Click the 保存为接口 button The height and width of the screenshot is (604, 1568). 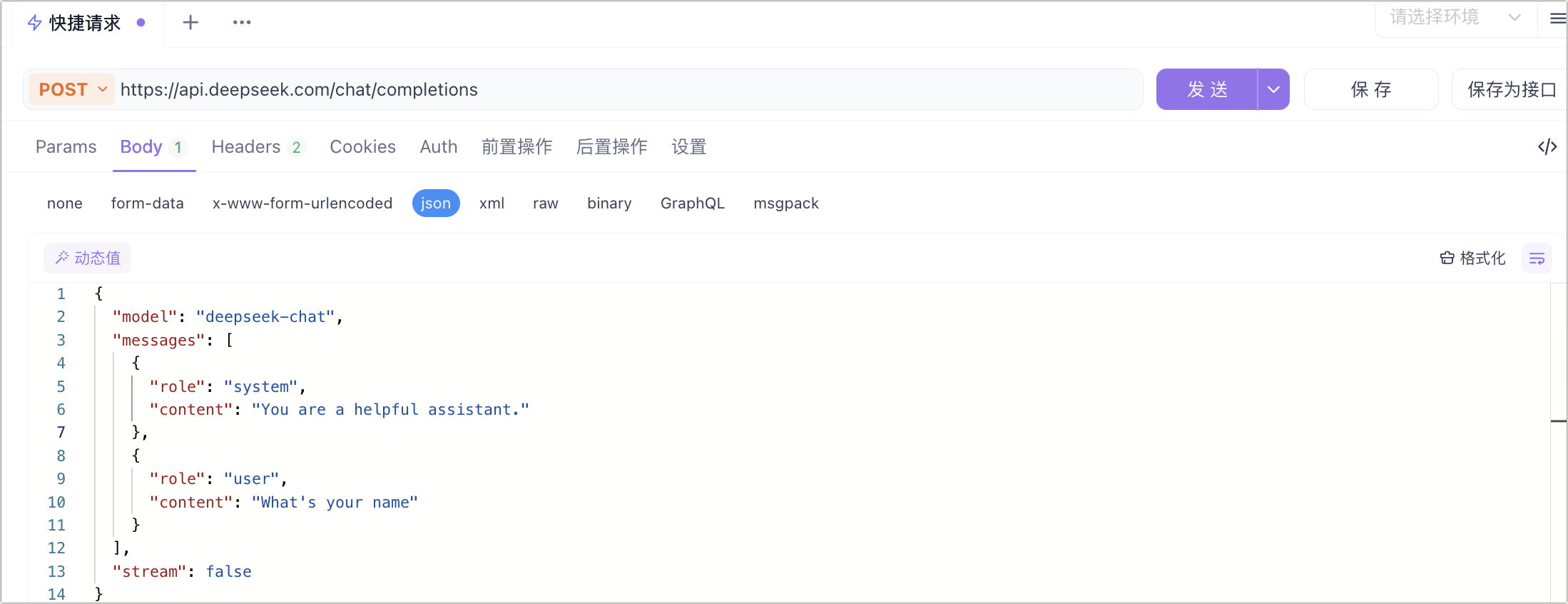(x=1511, y=90)
